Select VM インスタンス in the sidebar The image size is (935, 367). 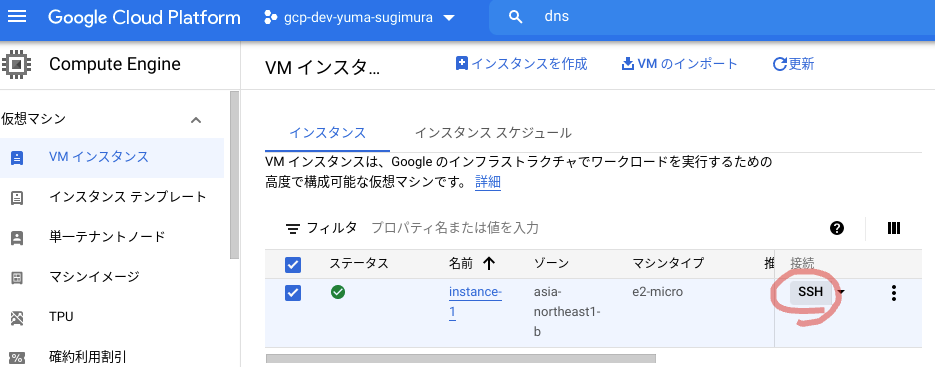click(112, 158)
